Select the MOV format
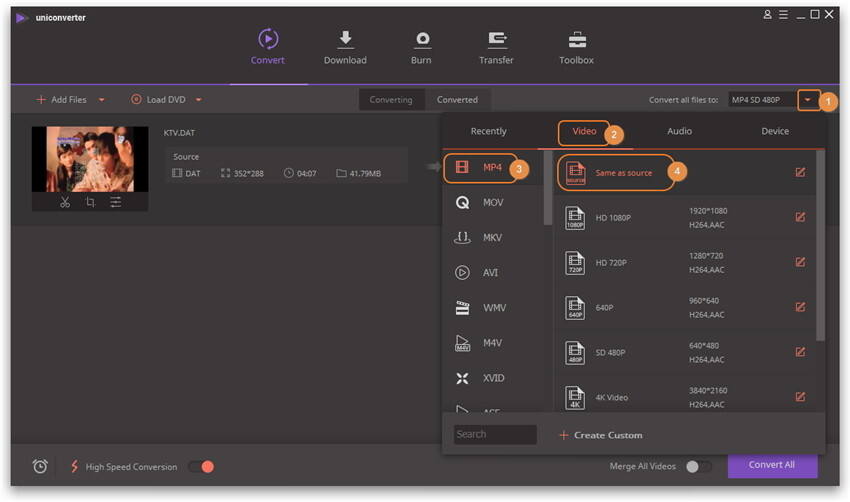Screen dimensions: 850x502 point(493,203)
